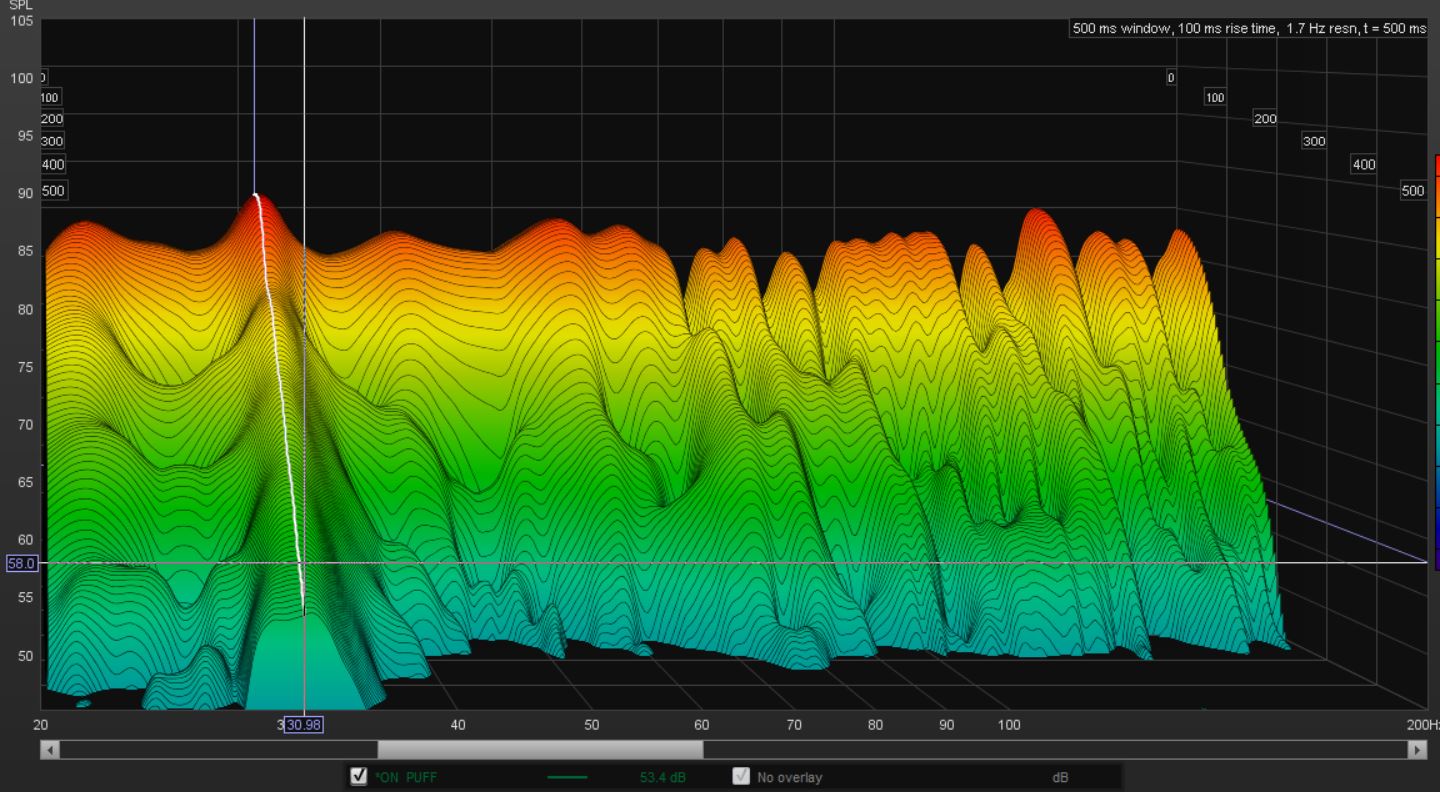1440x792 pixels.
Task: Click the 95 SPL axis label
Action: tap(25, 136)
